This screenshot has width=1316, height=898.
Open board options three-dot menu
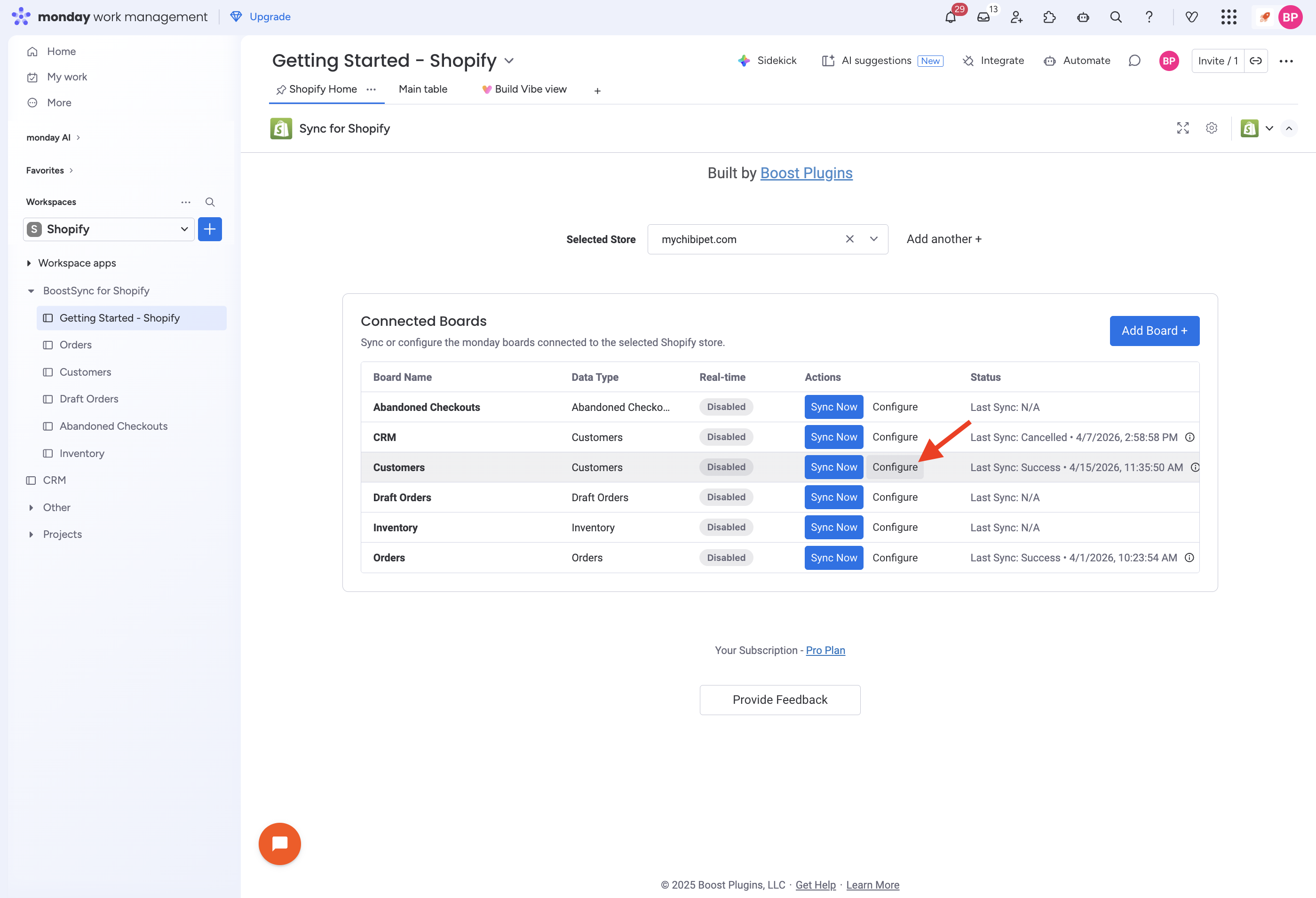(1286, 61)
